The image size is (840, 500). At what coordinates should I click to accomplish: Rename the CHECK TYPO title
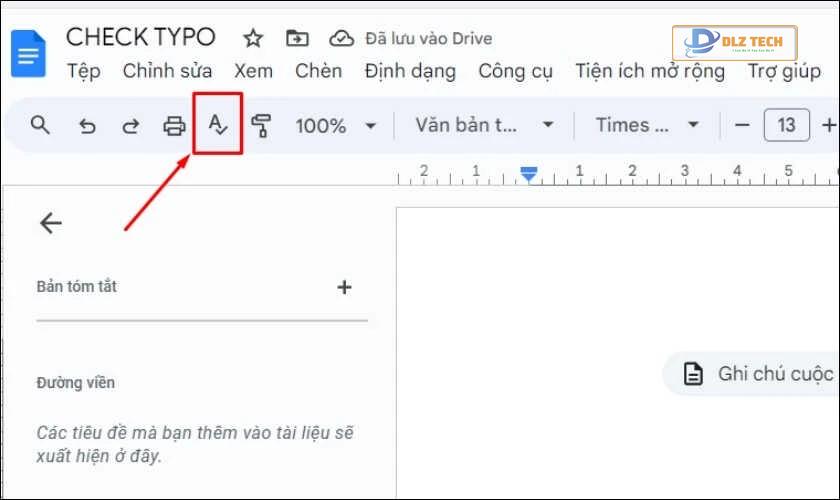141,37
